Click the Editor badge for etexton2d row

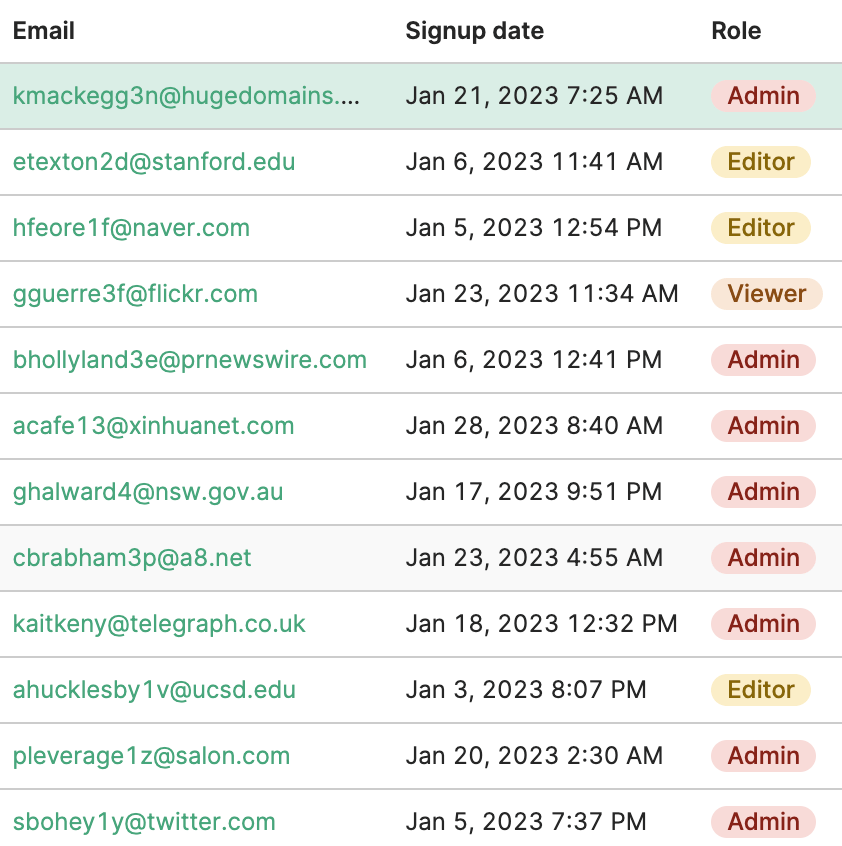point(761,162)
